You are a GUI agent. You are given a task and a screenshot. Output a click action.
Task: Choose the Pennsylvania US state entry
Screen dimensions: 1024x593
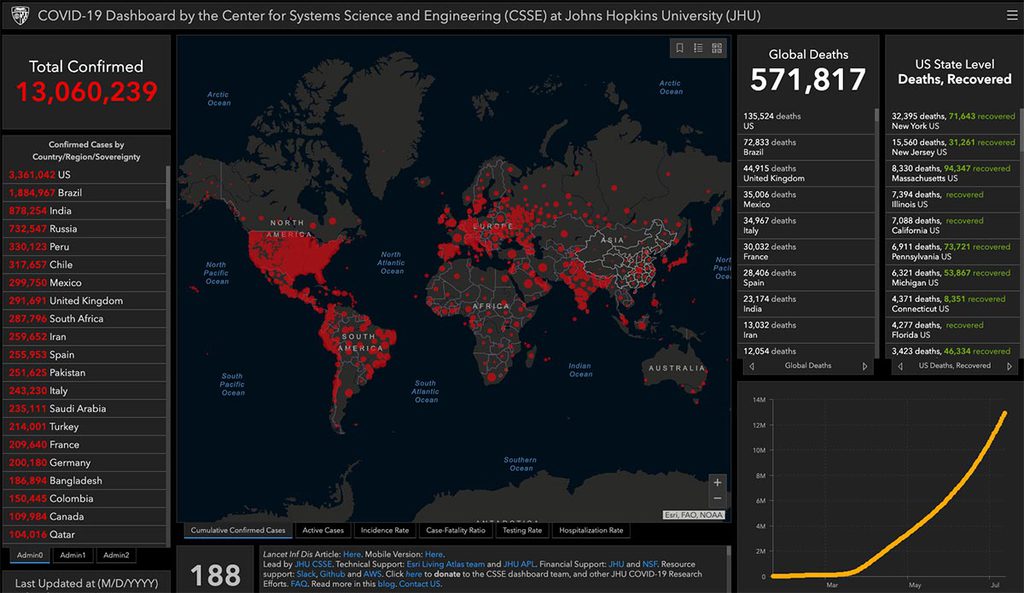tap(952, 252)
